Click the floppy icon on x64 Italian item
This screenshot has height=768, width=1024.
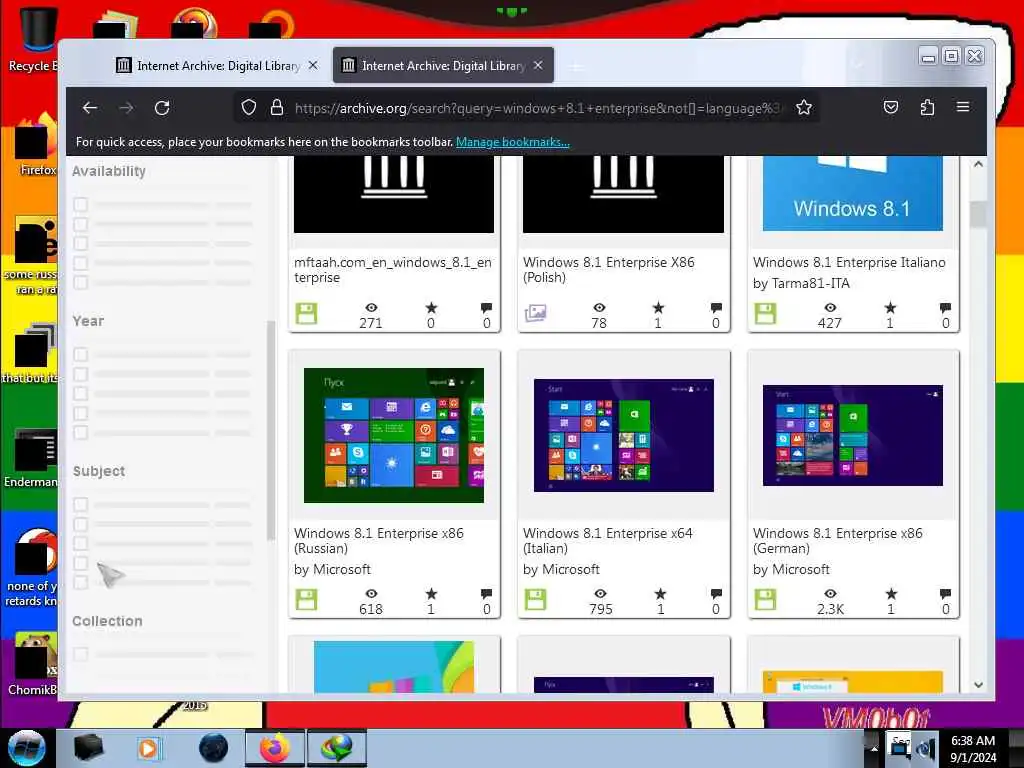click(536, 600)
